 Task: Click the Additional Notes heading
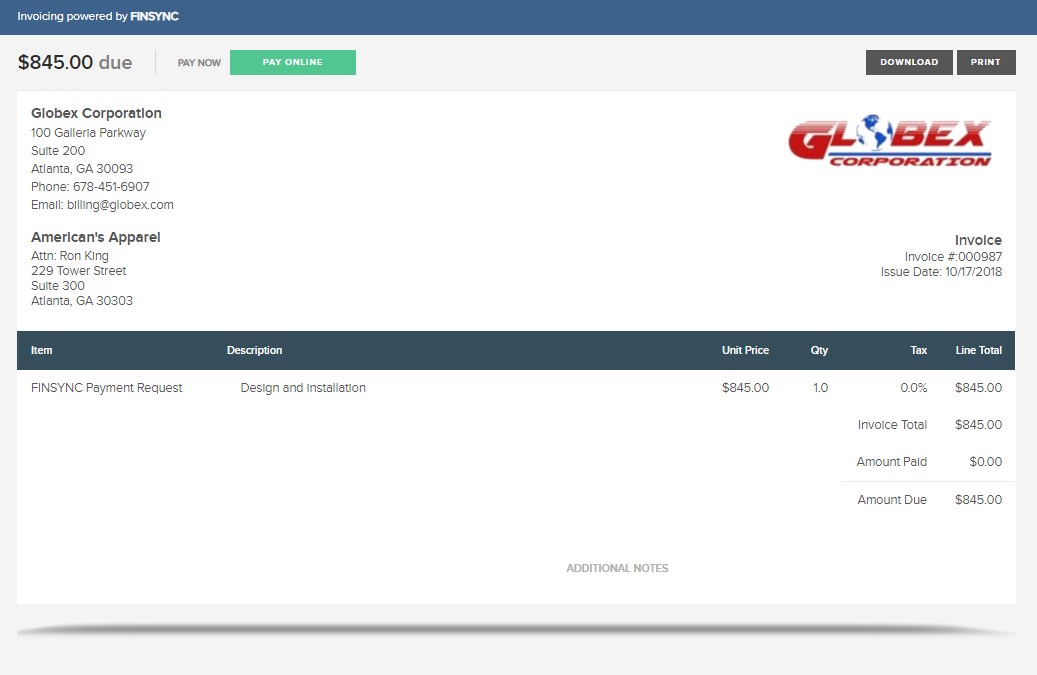617,569
